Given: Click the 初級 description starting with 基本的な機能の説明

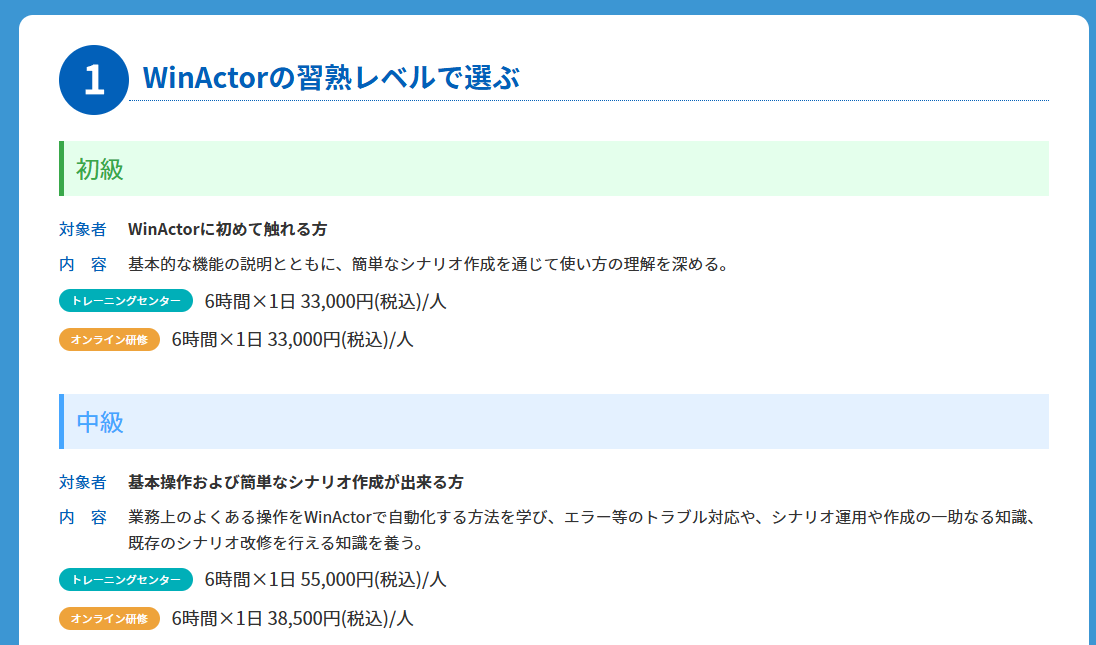Looking at the screenshot, I should pyautogui.click(x=426, y=265).
